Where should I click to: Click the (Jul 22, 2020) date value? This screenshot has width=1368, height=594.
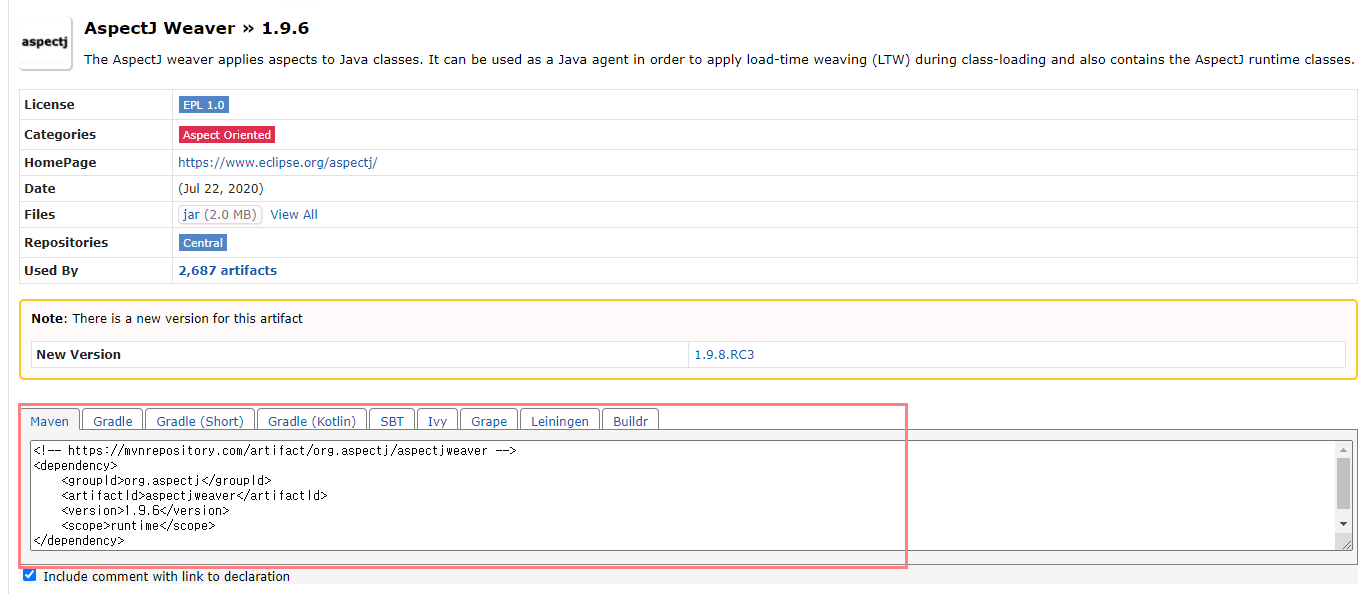pos(221,188)
